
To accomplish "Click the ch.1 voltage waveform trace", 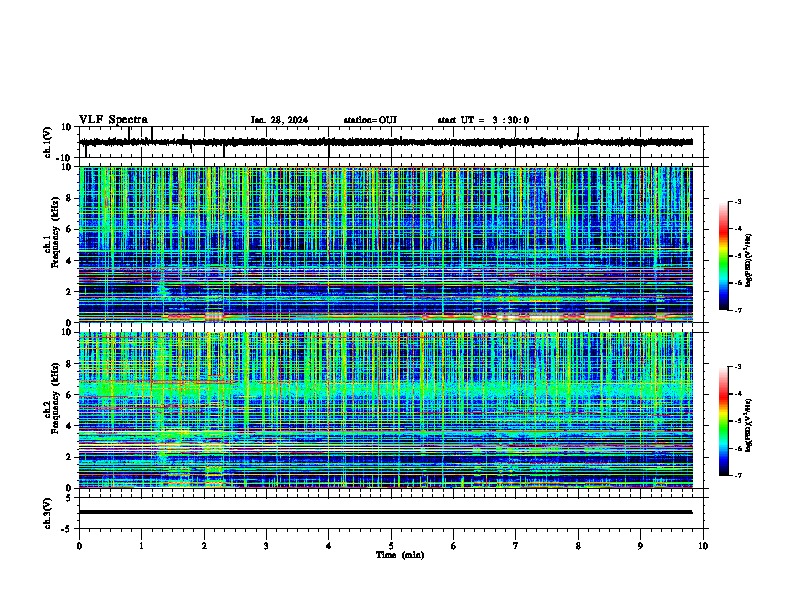I will click(x=386, y=142).
